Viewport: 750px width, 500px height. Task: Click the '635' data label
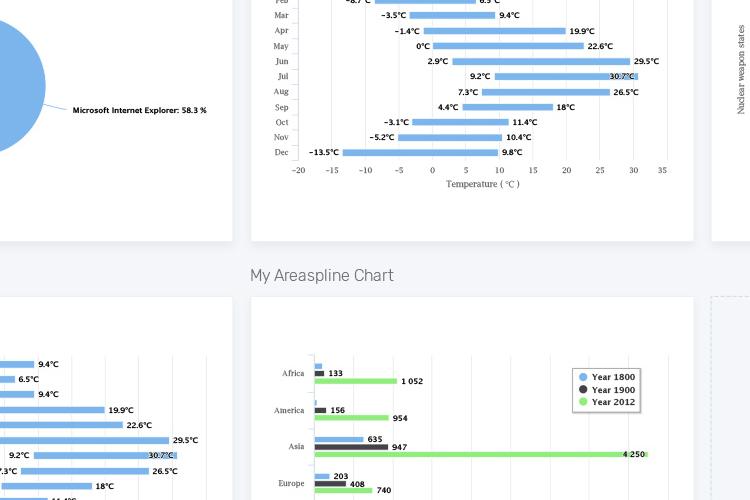click(375, 439)
